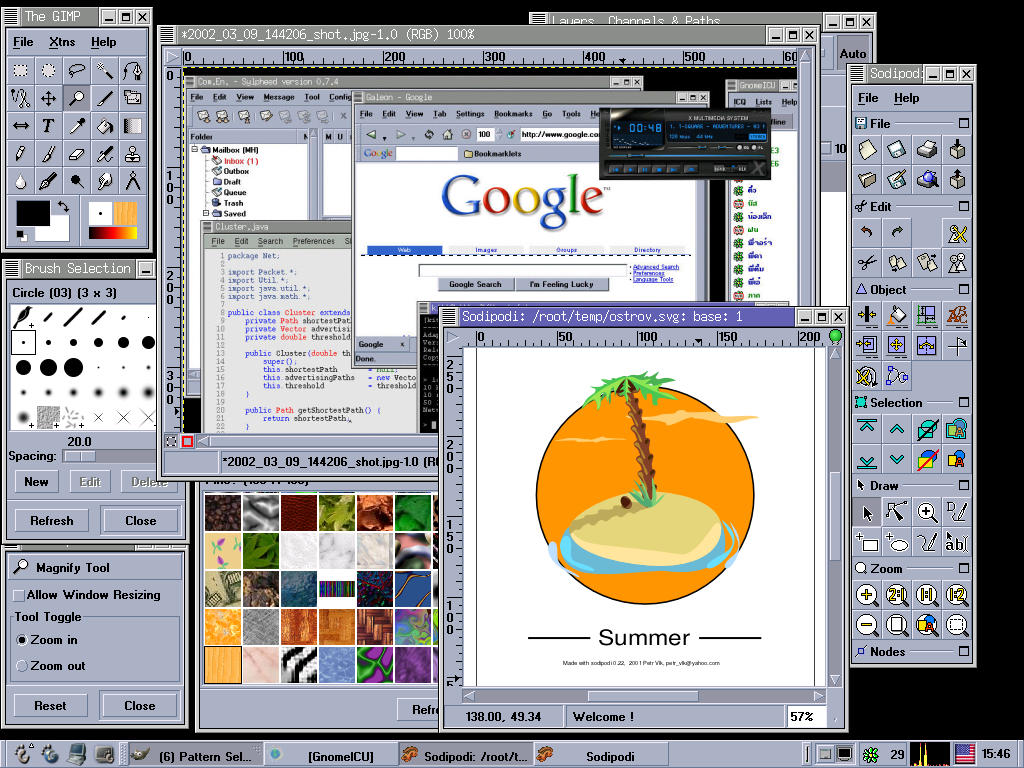1024x768 pixels.
Task: Select the Elliptical Select tool in GIMP
Action: click(x=48, y=70)
